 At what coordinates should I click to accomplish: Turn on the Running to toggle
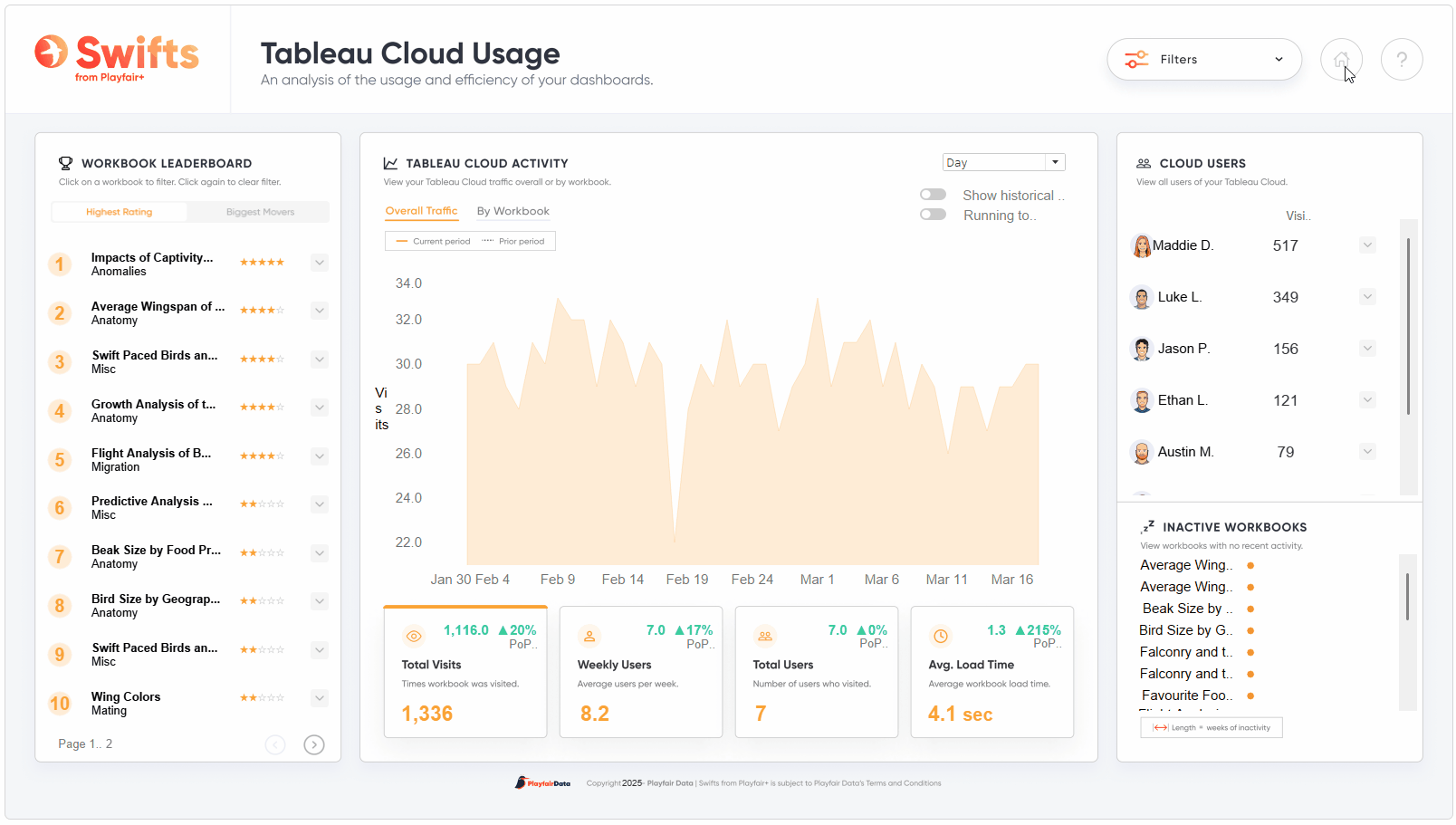[x=933, y=214]
